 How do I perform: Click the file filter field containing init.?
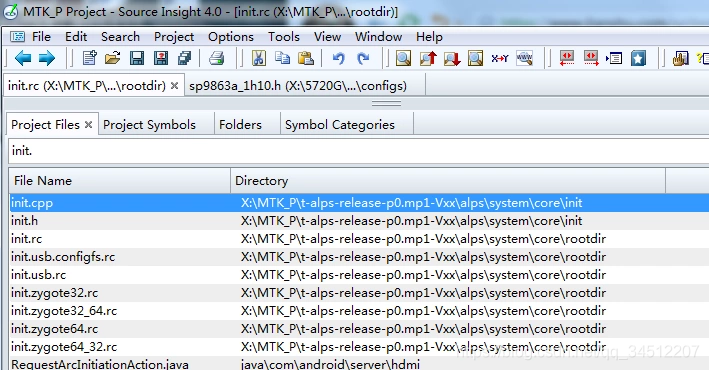(359, 151)
